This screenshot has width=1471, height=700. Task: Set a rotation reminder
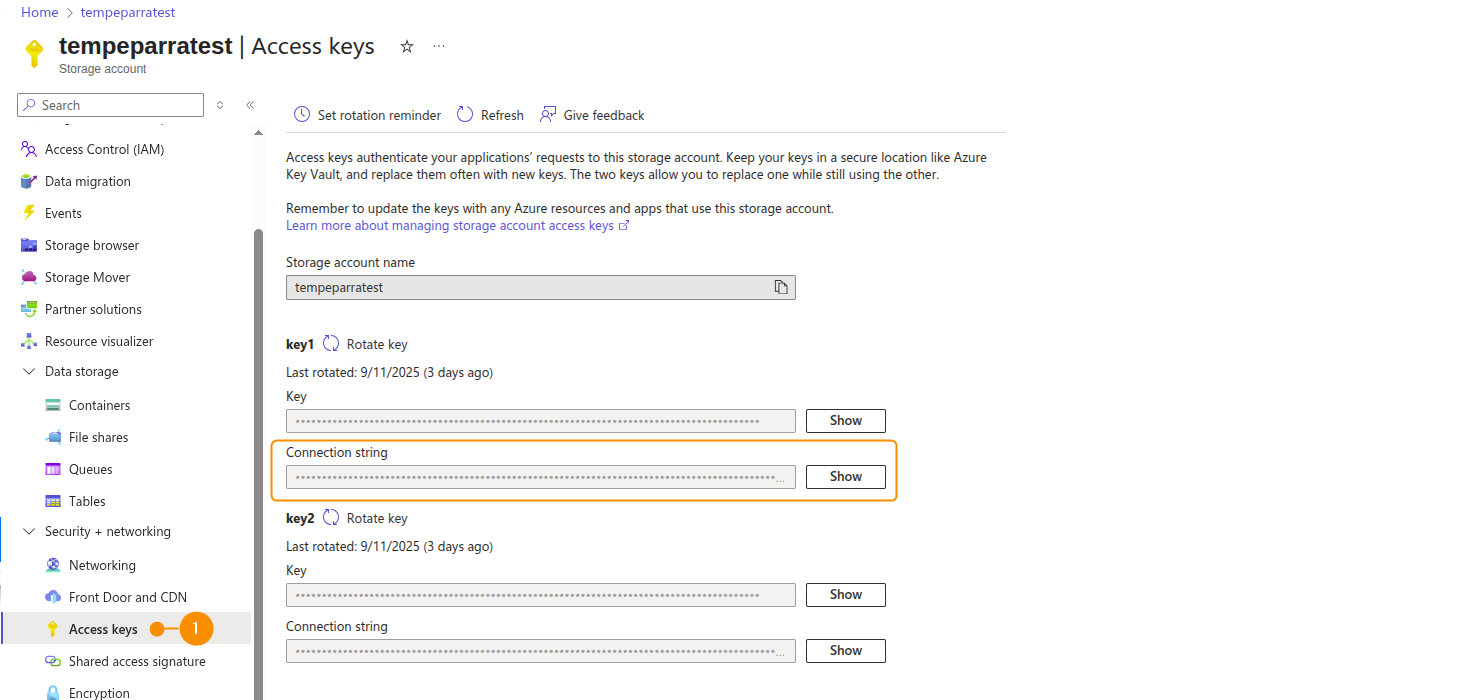pyautogui.click(x=367, y=115)
